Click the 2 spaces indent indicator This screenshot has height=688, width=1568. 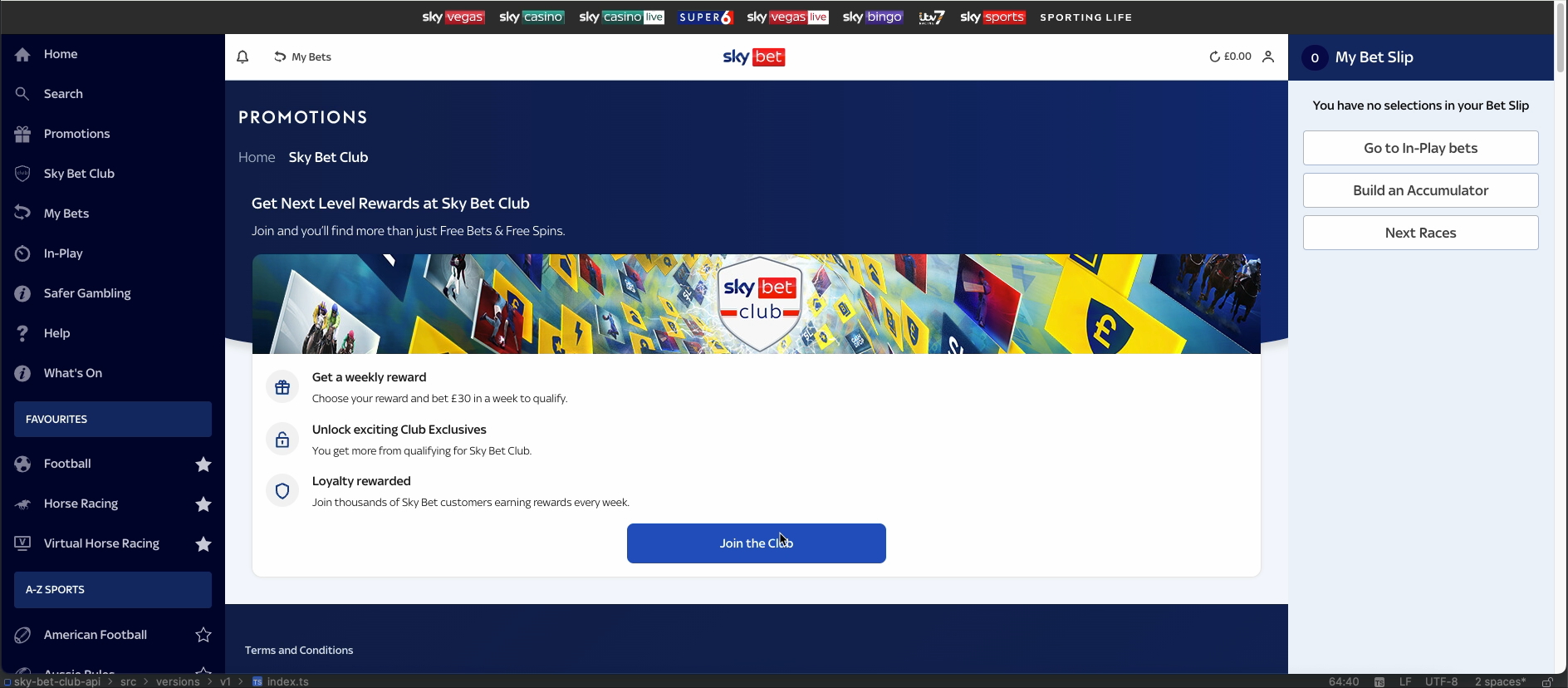[x=1500, y=681]
